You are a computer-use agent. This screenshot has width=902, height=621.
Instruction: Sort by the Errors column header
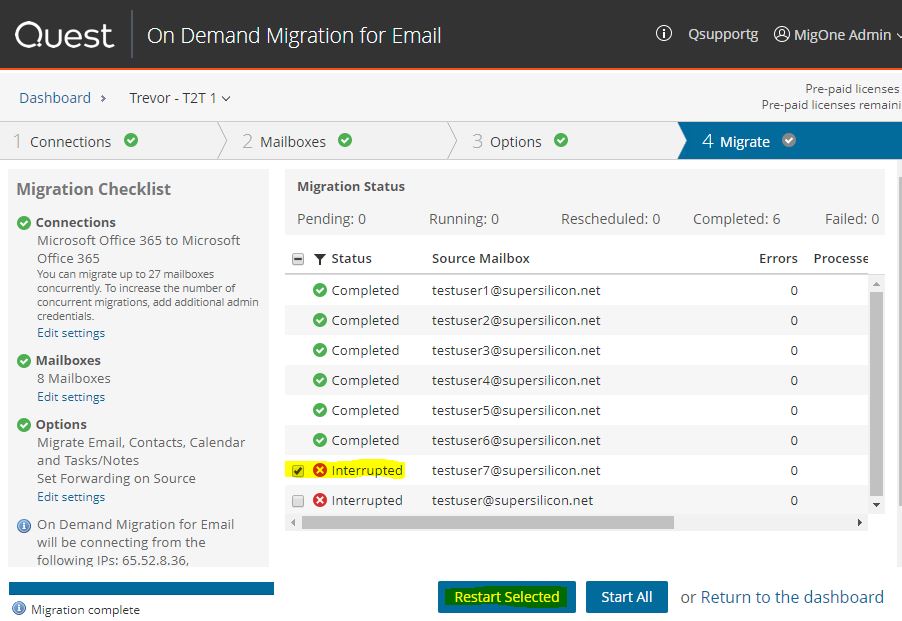click(778, 259)
